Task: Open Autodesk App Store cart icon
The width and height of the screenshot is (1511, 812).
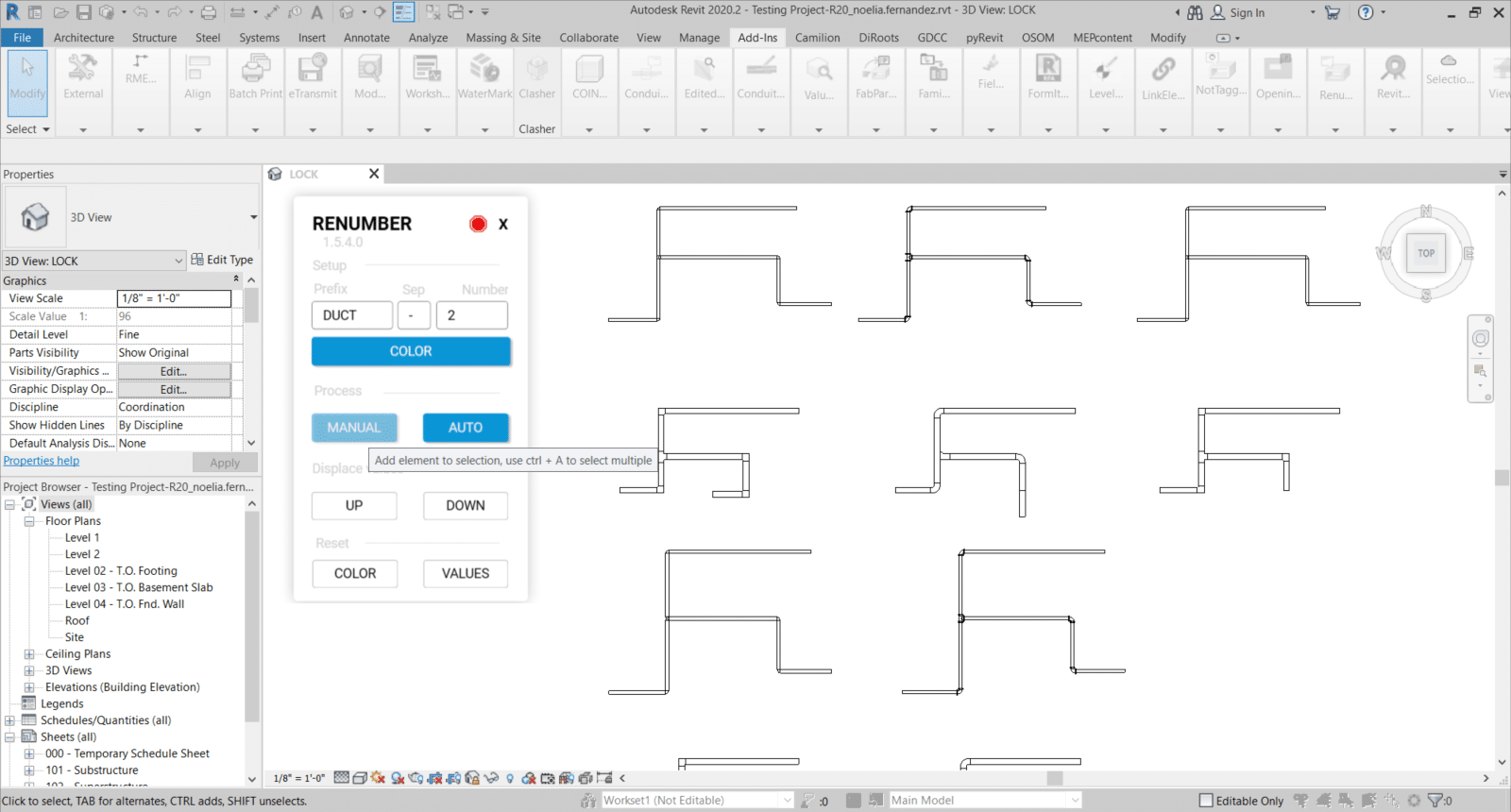Action: point(1333,12)
